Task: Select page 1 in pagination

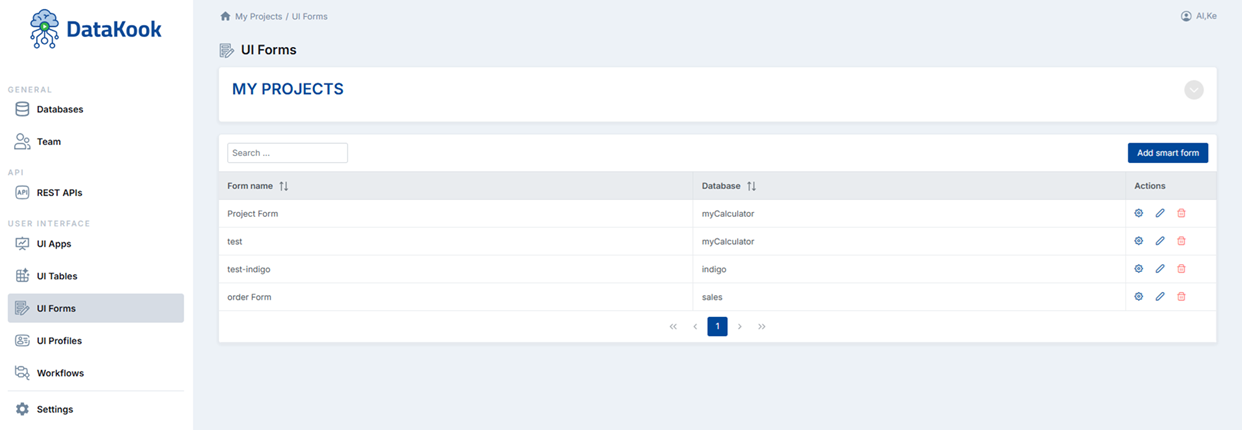Action: point(717,327)
